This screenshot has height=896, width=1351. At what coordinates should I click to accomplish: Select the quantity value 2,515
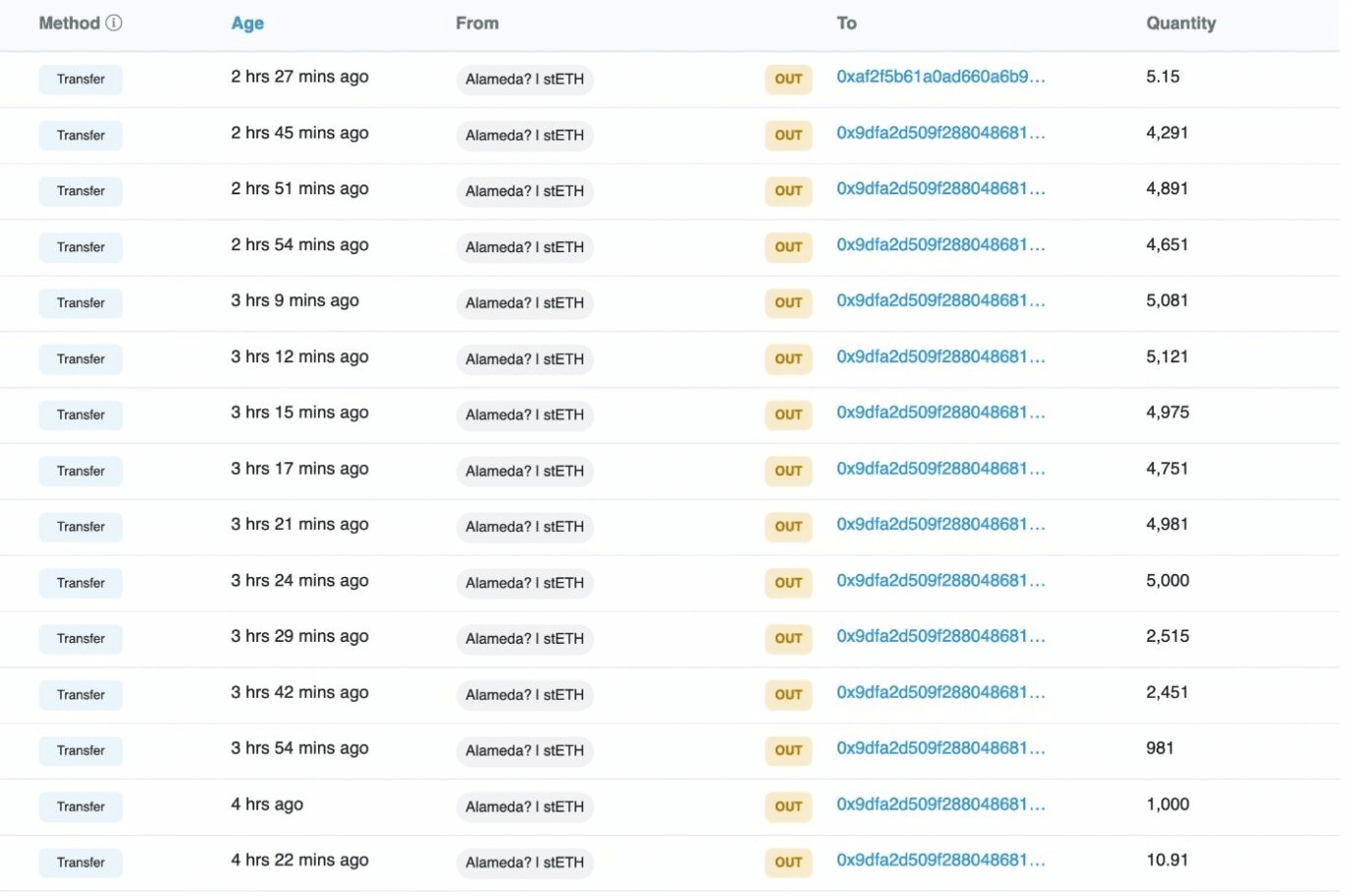[x=1167, y=636]
